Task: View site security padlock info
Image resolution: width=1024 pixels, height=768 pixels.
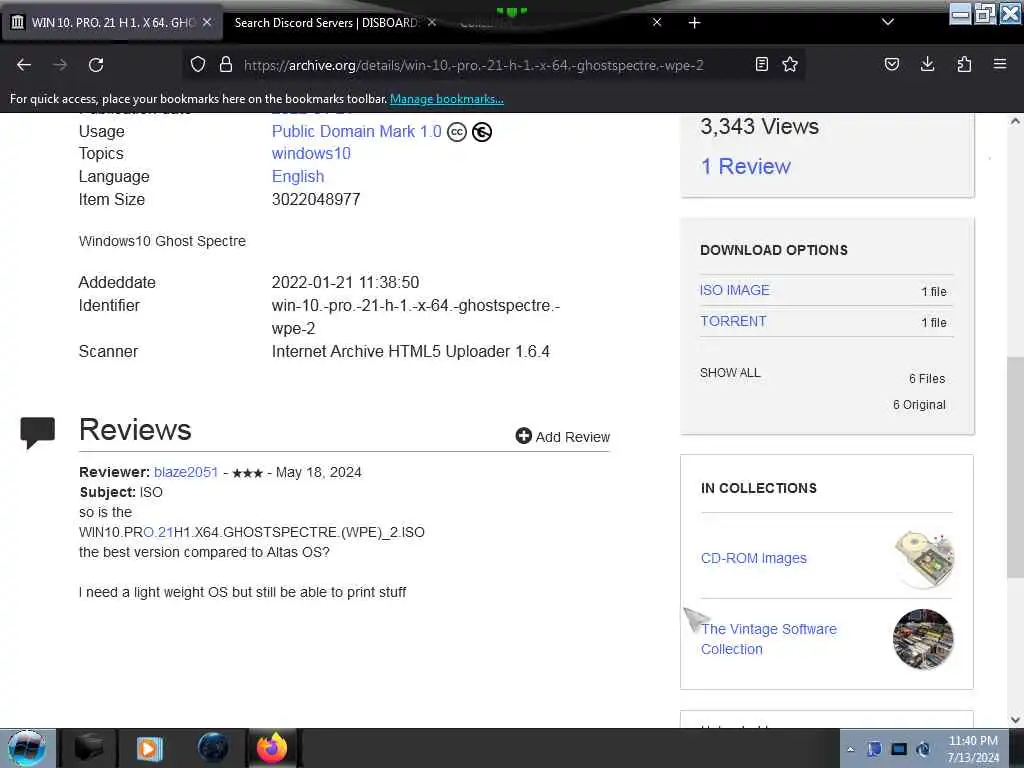Action: pos(226,65)
